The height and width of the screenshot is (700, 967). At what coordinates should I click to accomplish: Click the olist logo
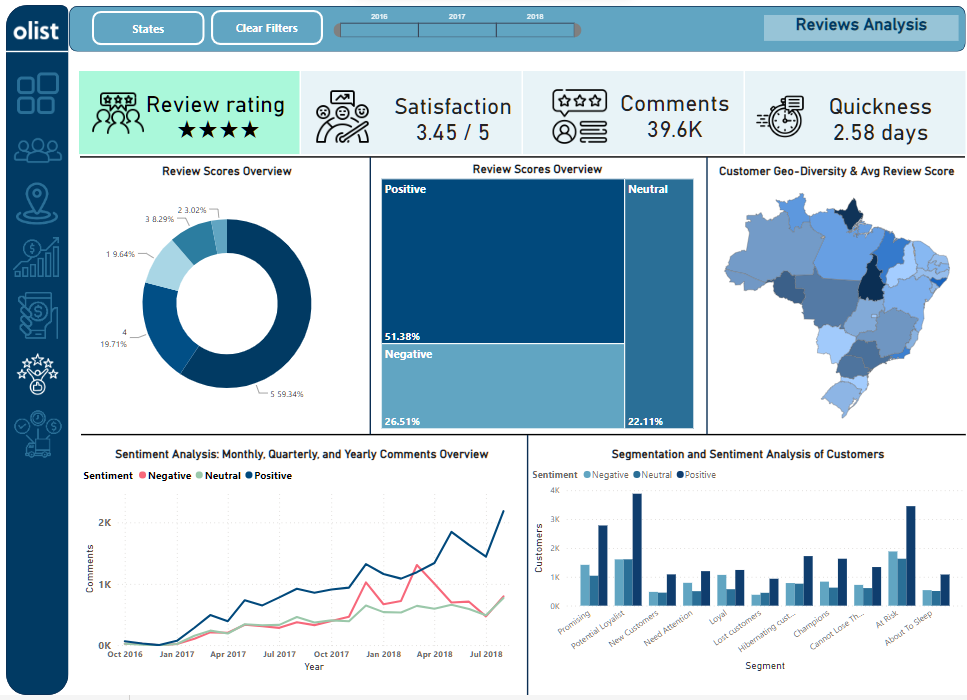36,30
